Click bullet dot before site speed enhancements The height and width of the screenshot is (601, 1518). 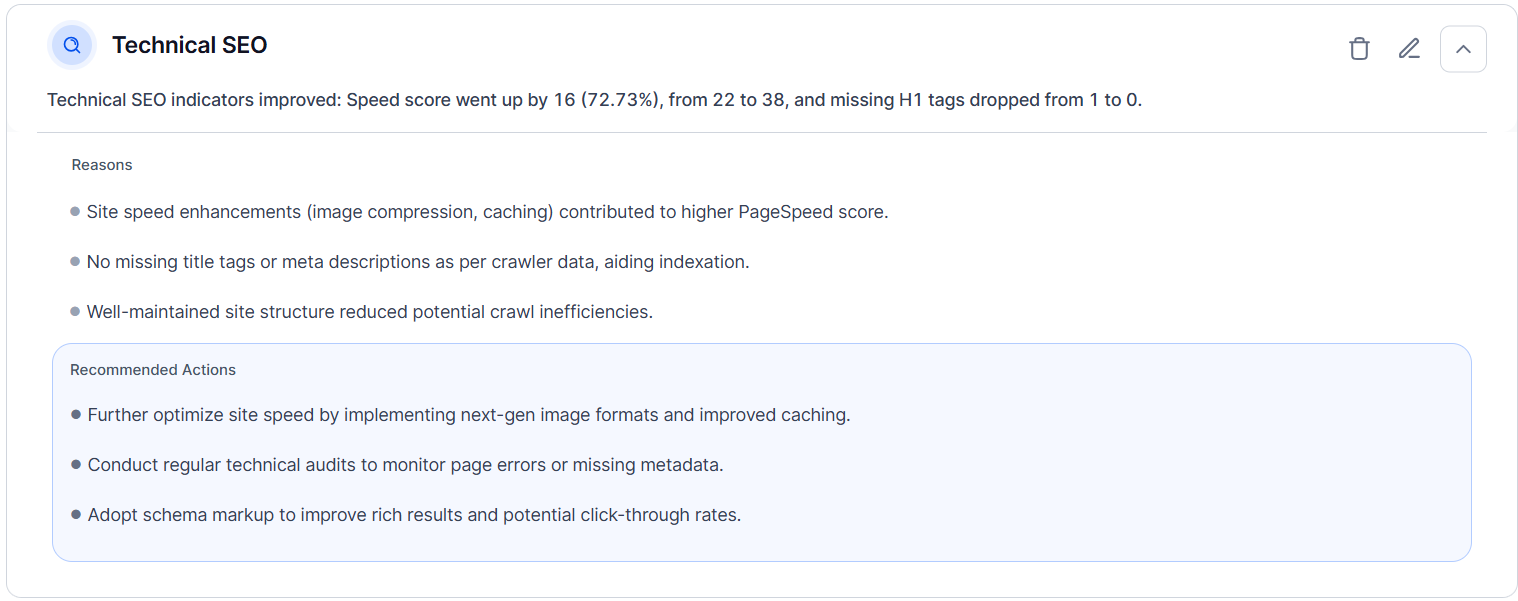click(x=75, y=212)
